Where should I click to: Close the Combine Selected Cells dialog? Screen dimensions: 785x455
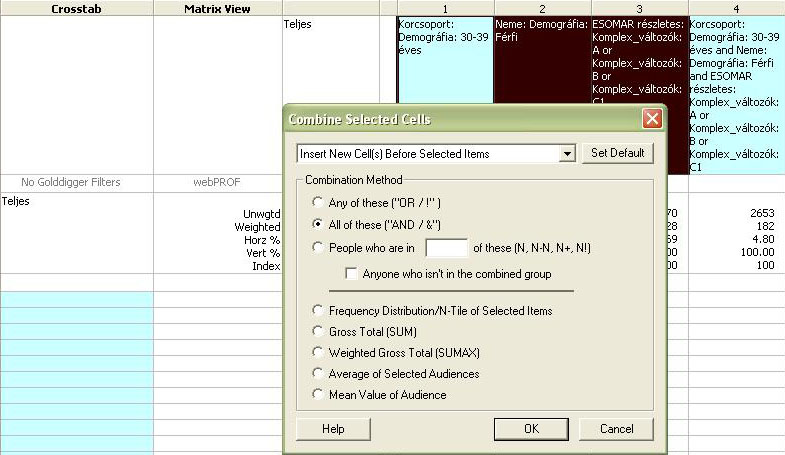click(x=652, y=119)
